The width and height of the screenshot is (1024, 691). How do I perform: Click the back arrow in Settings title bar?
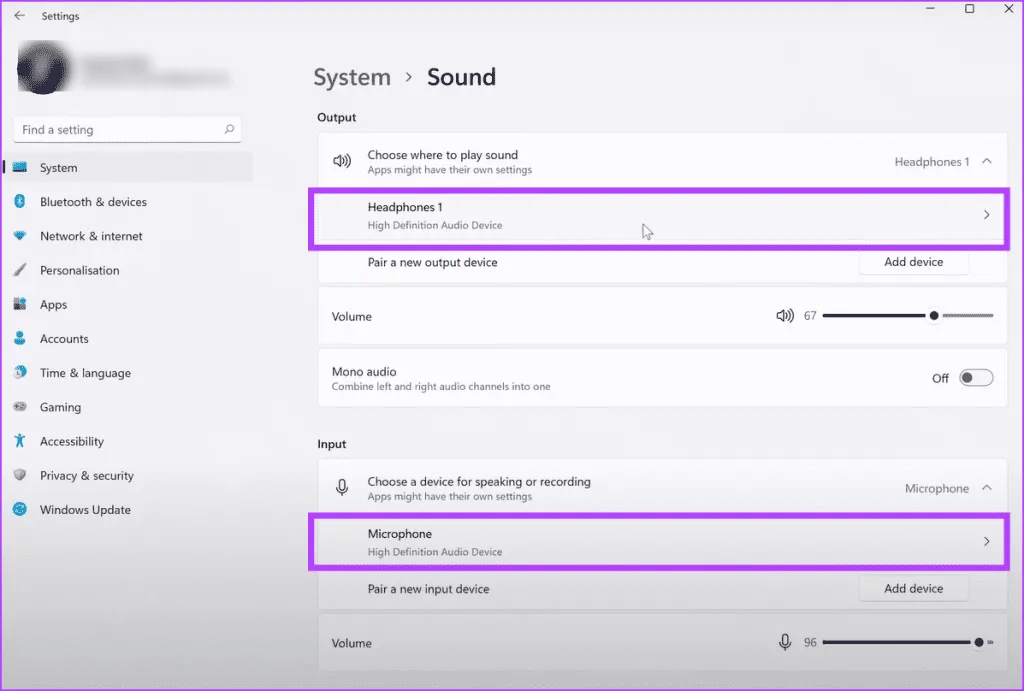click(x=20, y=16)
